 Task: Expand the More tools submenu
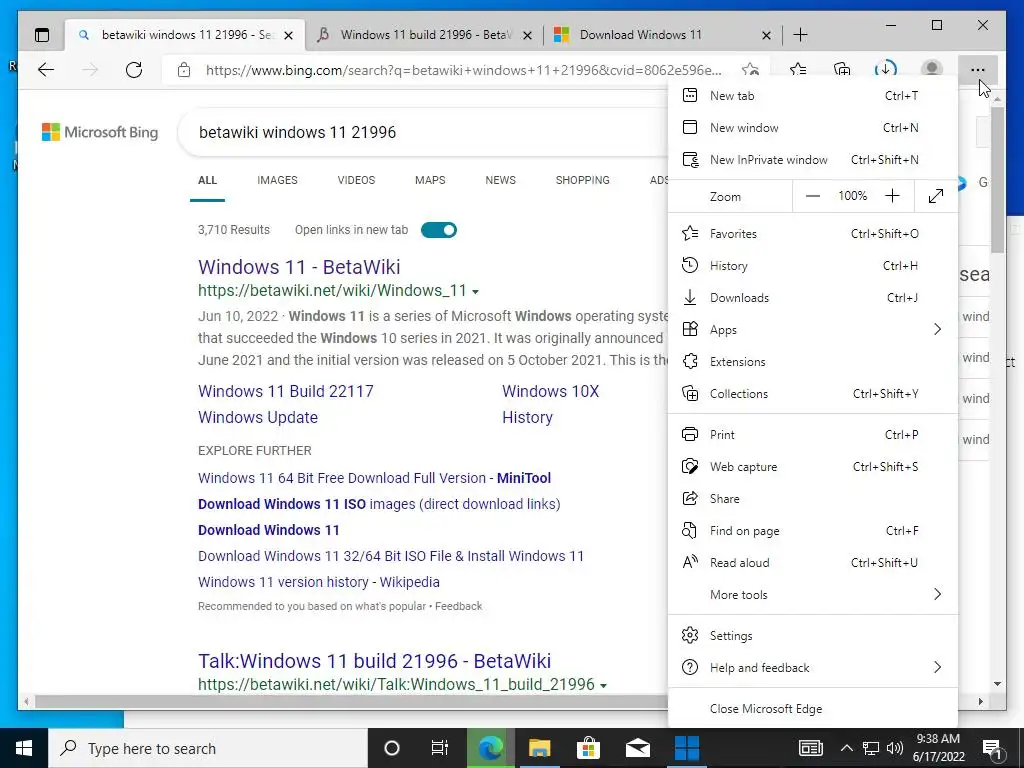(813, 594)
